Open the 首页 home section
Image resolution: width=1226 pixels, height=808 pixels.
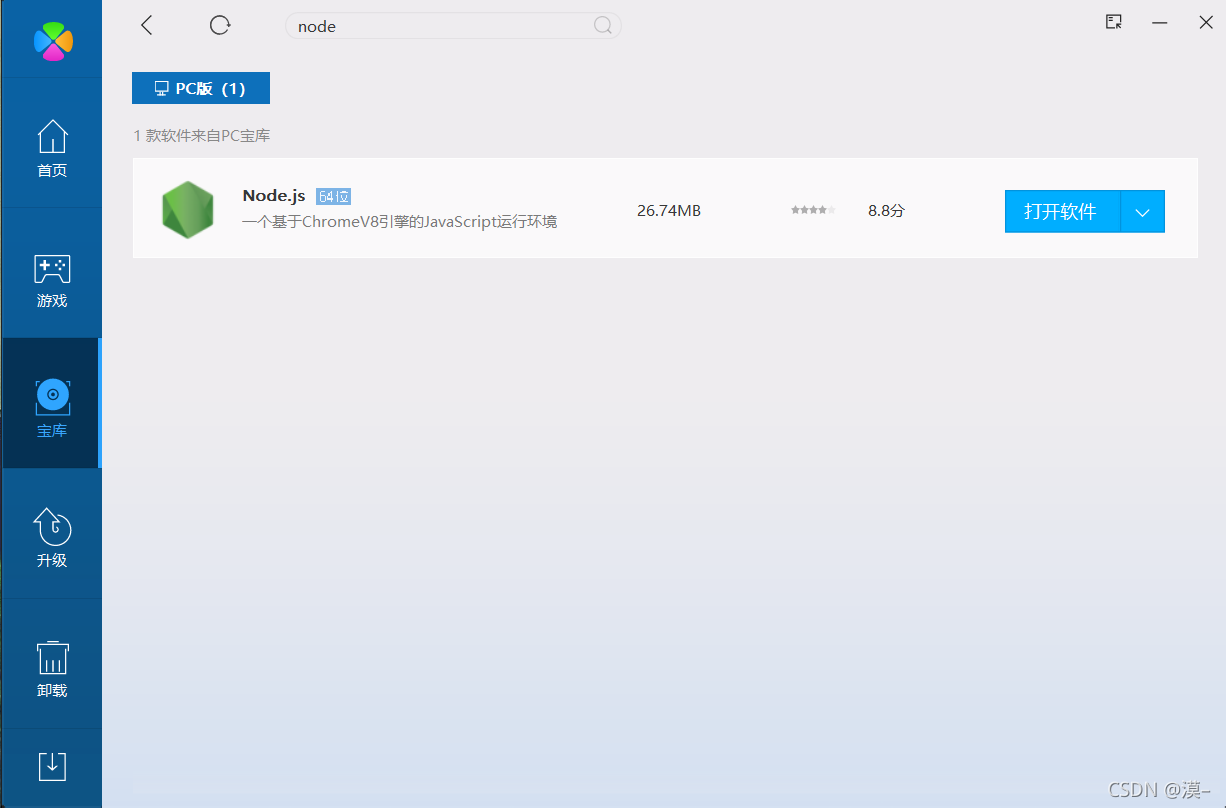pyautogui.click(x=52, y=149)
